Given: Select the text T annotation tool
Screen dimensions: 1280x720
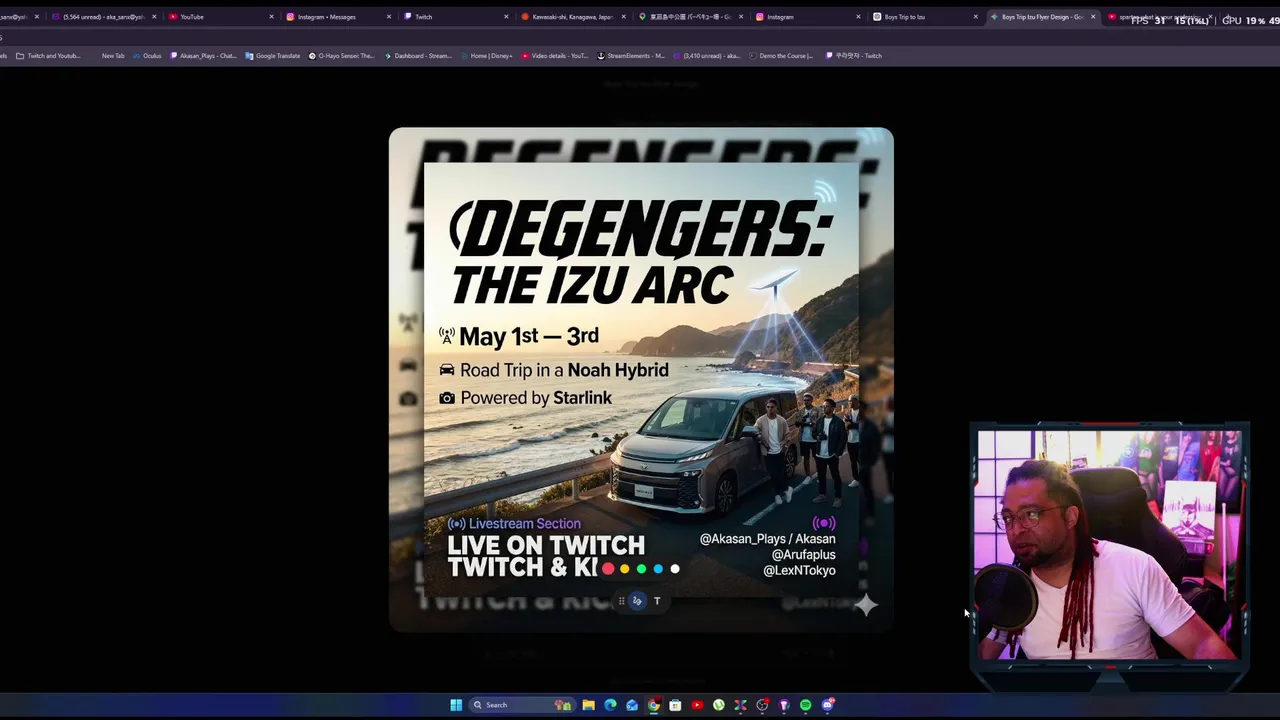Looking at the screenshot, I should 657,601.
